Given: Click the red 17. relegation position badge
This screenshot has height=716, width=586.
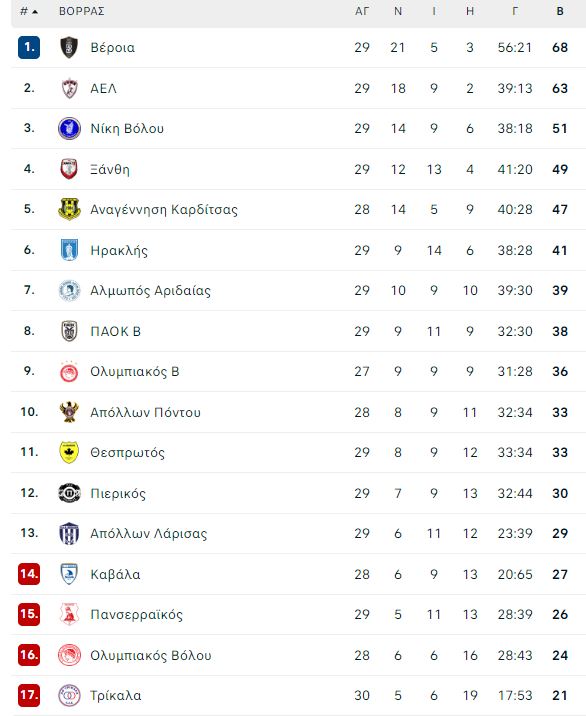Looking at the screenshot, I should (x=29, y=695).
